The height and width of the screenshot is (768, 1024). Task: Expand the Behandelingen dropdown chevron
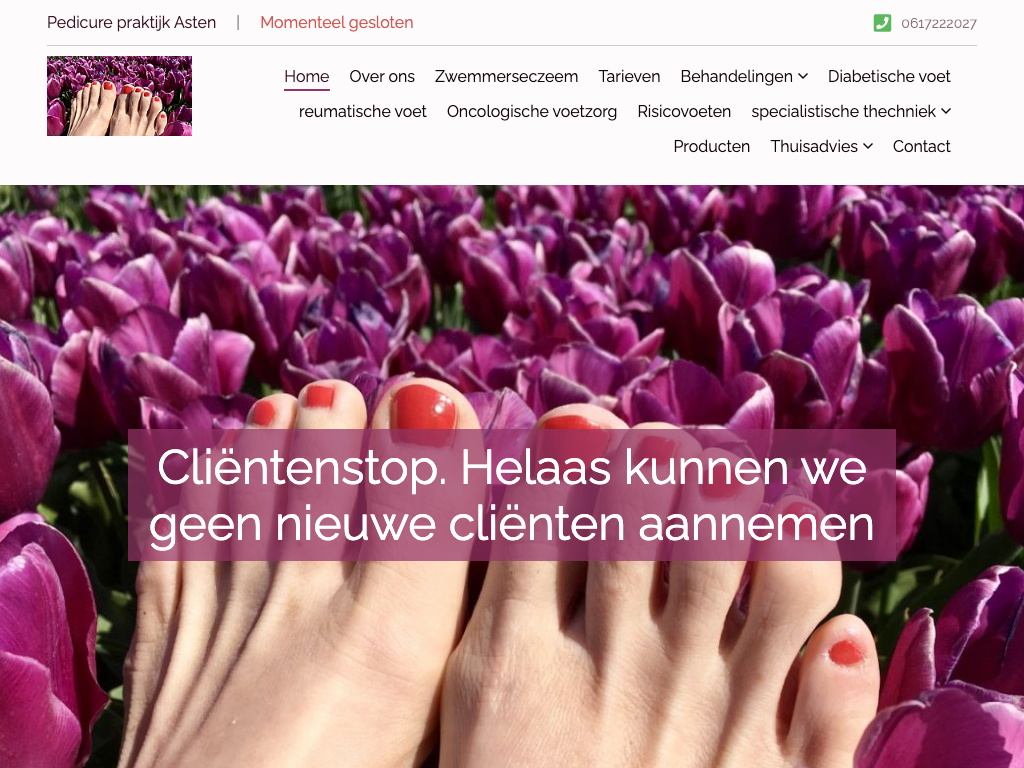pos(803,76)
